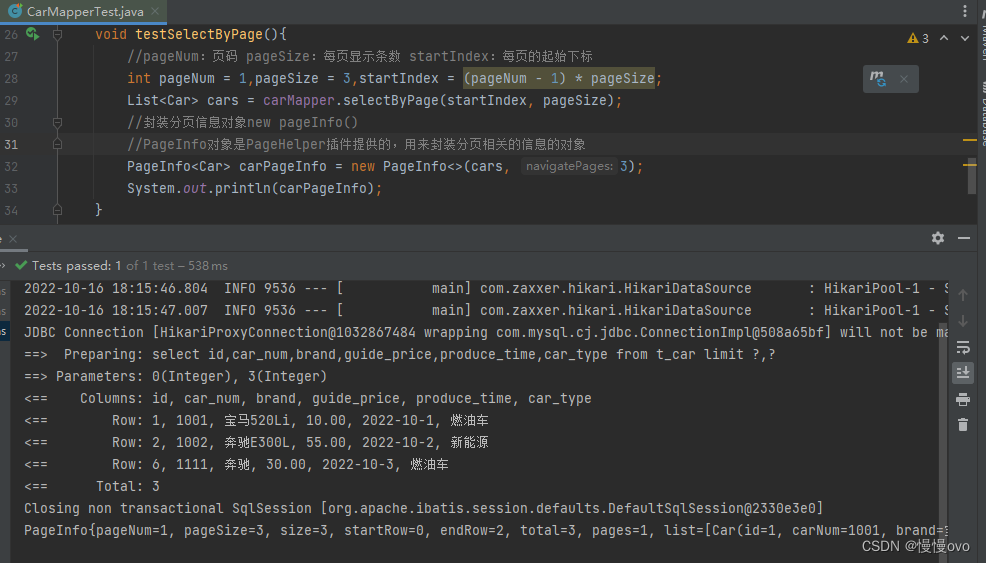Jump down the stack trace arrow
This screenshot has height=563, width=986.
coord(963,321)
